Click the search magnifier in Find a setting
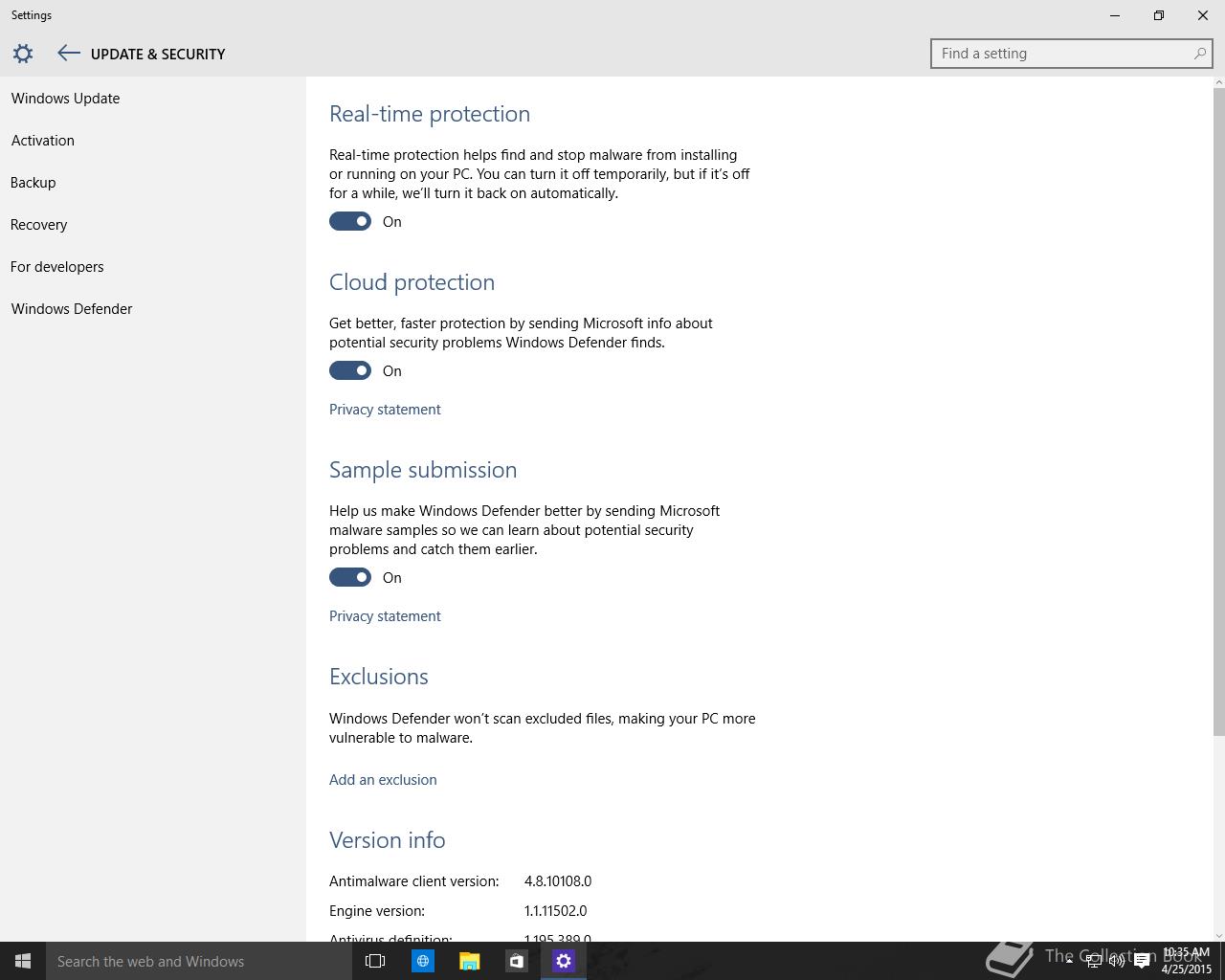The width and height of the screenshot is (1225, 980). [x=1199, y=54]
